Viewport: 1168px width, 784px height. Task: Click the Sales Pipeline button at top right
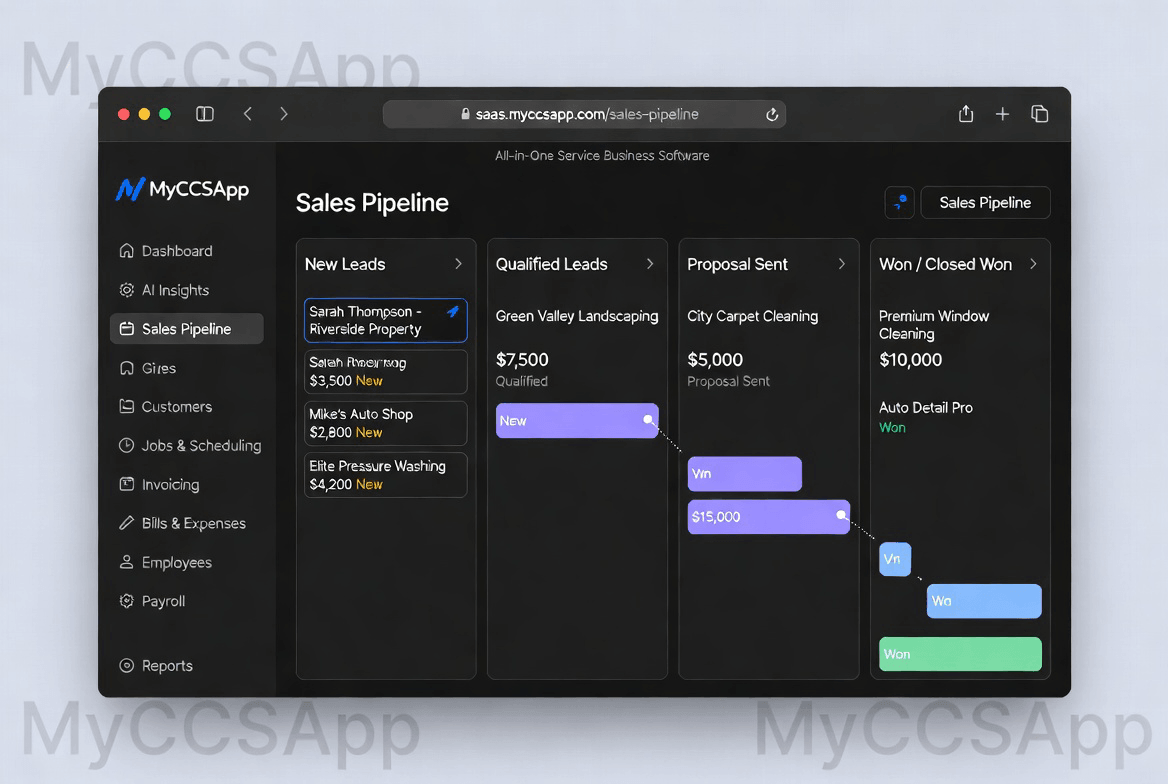[986, 203]
